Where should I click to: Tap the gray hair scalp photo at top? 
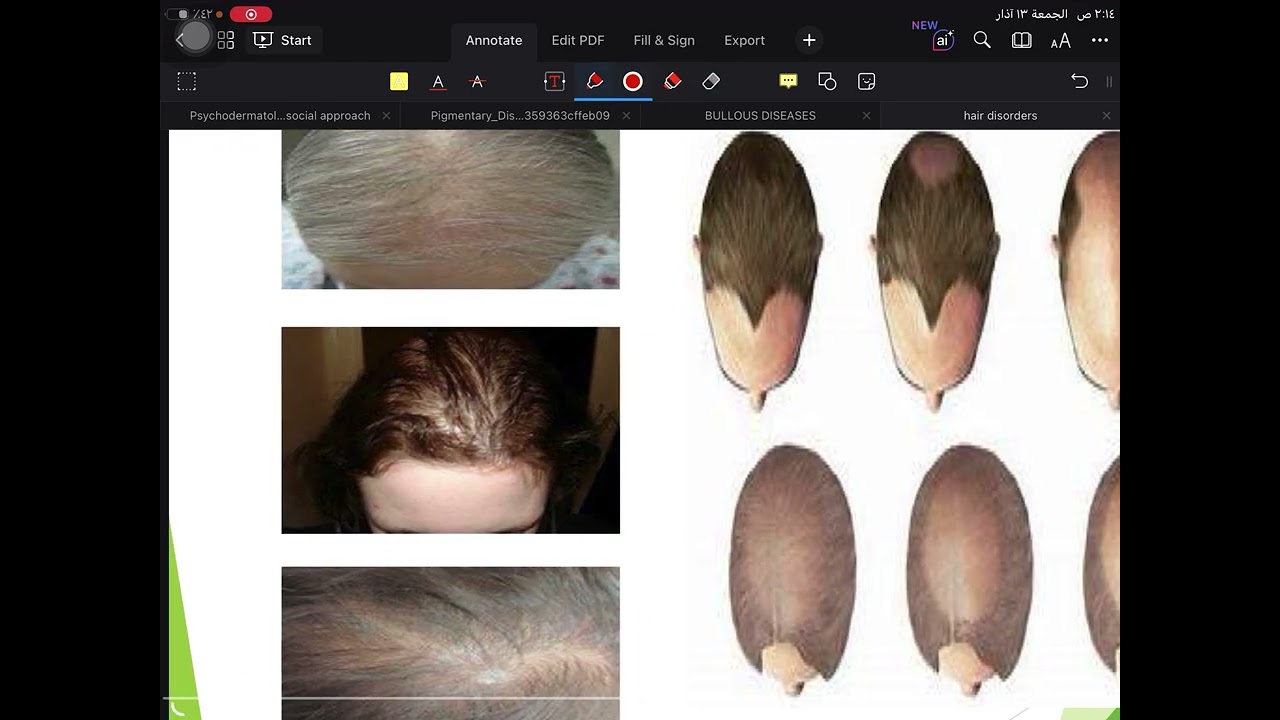coord(451,210)
